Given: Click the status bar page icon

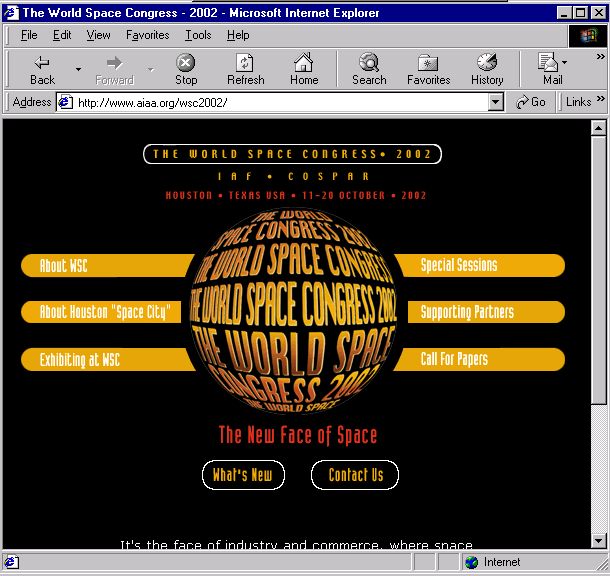Looking at the screenshot, I should coord(11,562).
